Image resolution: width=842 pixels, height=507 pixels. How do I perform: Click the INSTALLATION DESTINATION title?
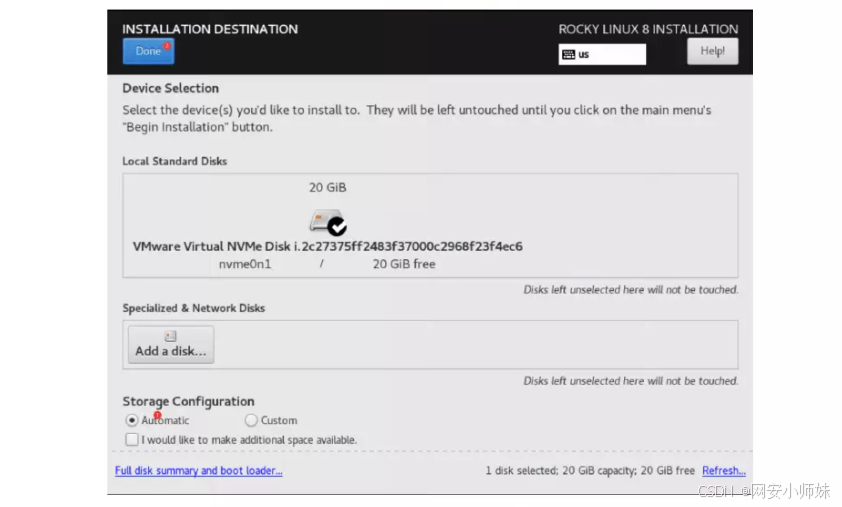(210, 29)
